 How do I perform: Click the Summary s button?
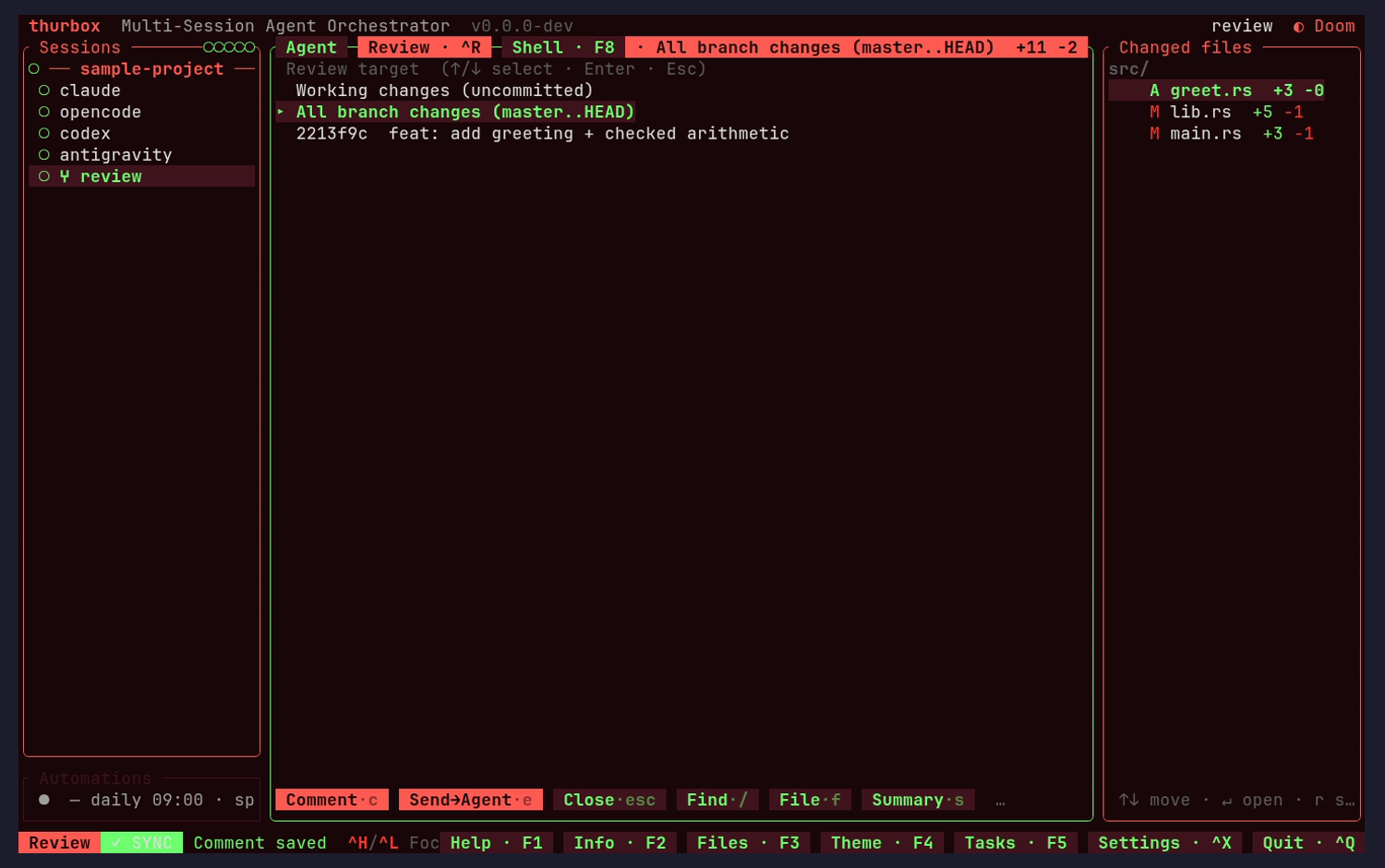point(918,800)
